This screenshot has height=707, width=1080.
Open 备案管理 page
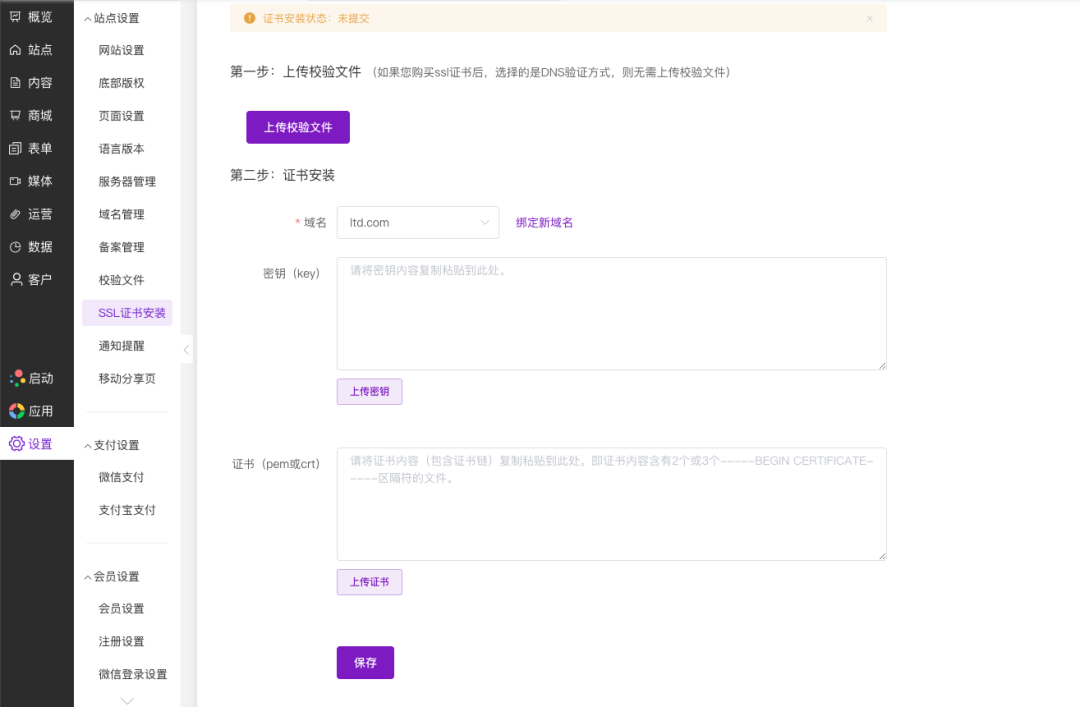pos(121,247)
